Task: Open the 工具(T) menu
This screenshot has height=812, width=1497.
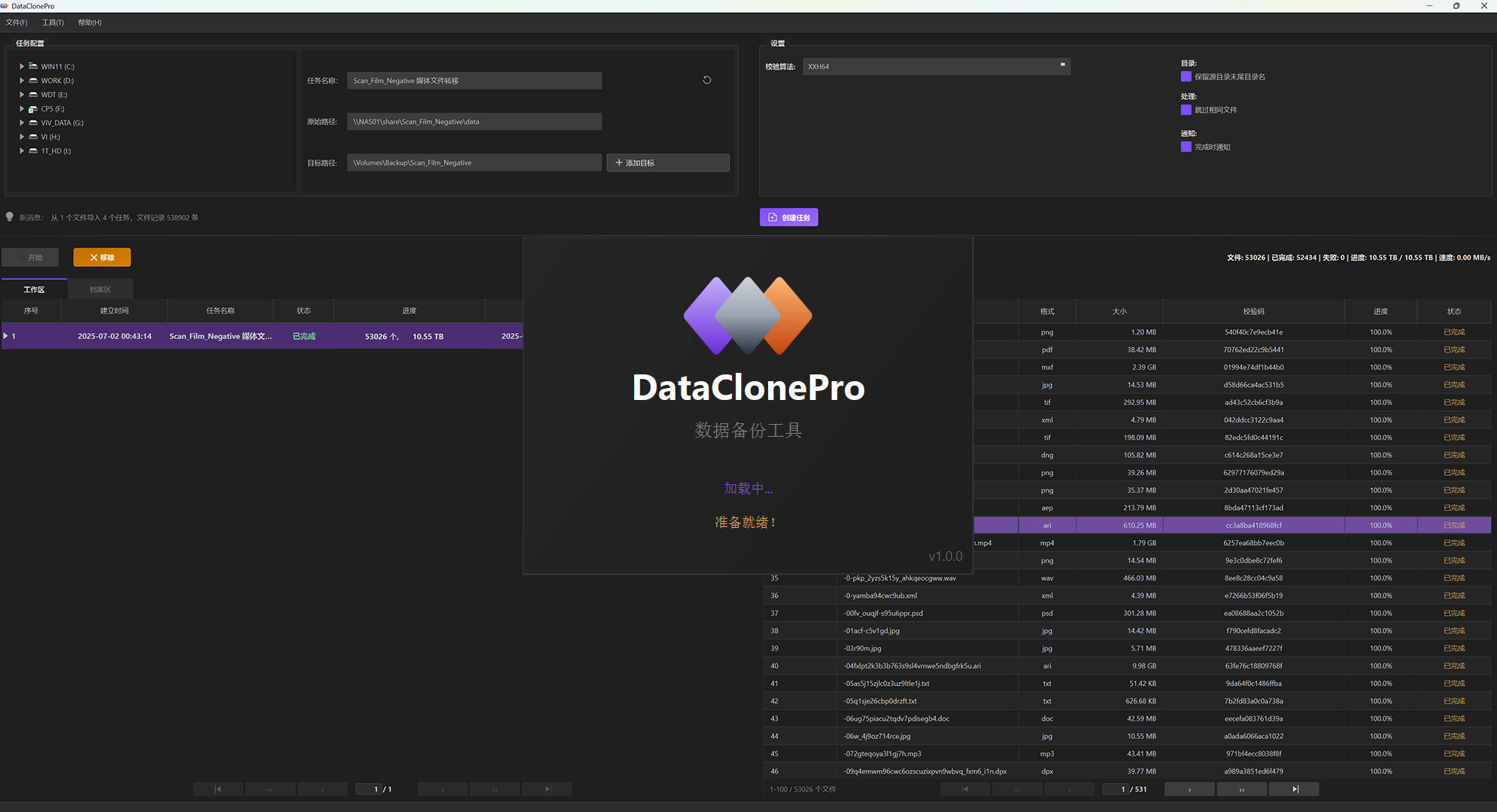Action: (53, 23)
